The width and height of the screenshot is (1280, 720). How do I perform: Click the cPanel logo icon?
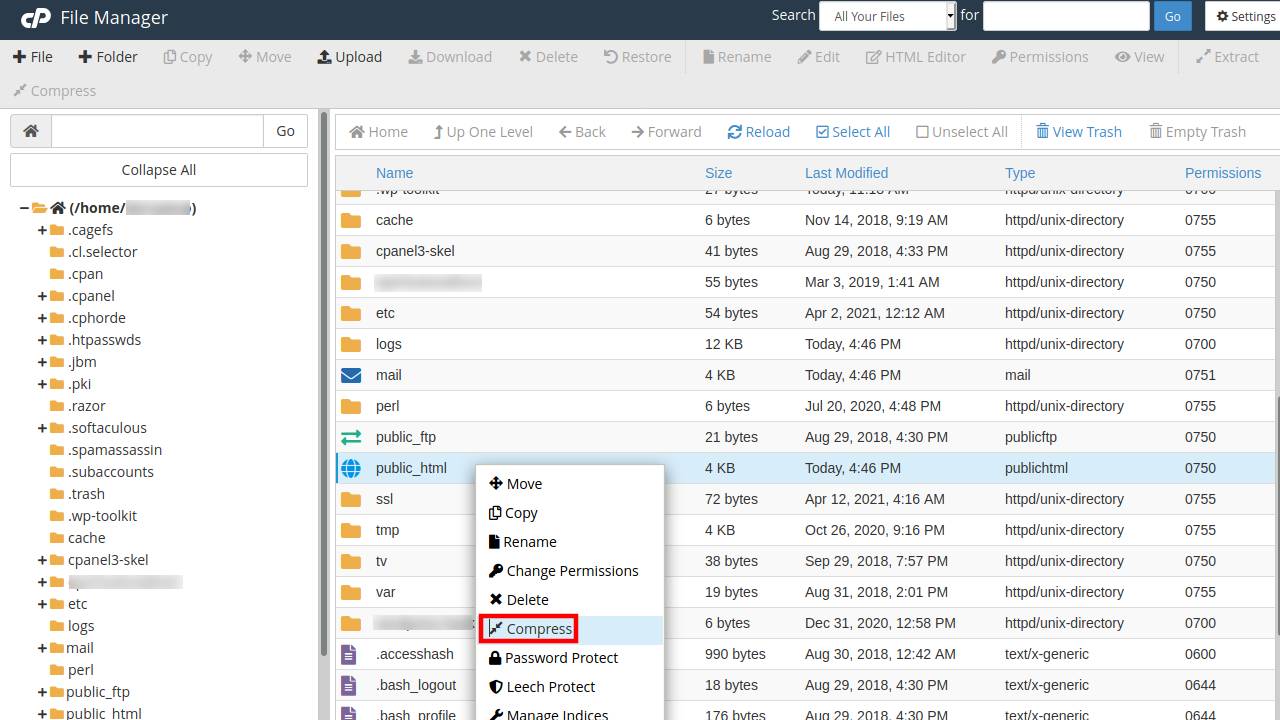(x=36, y=18)
